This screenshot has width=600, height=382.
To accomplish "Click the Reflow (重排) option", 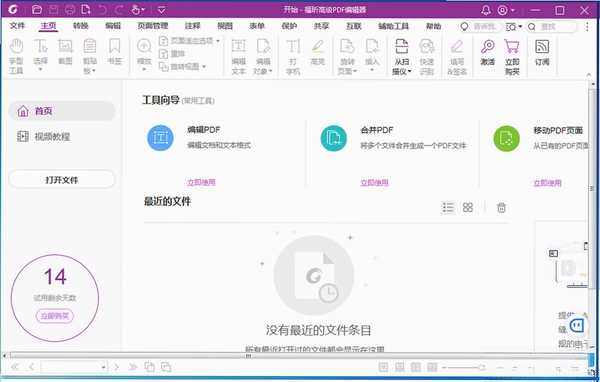I will coord(172,54).
